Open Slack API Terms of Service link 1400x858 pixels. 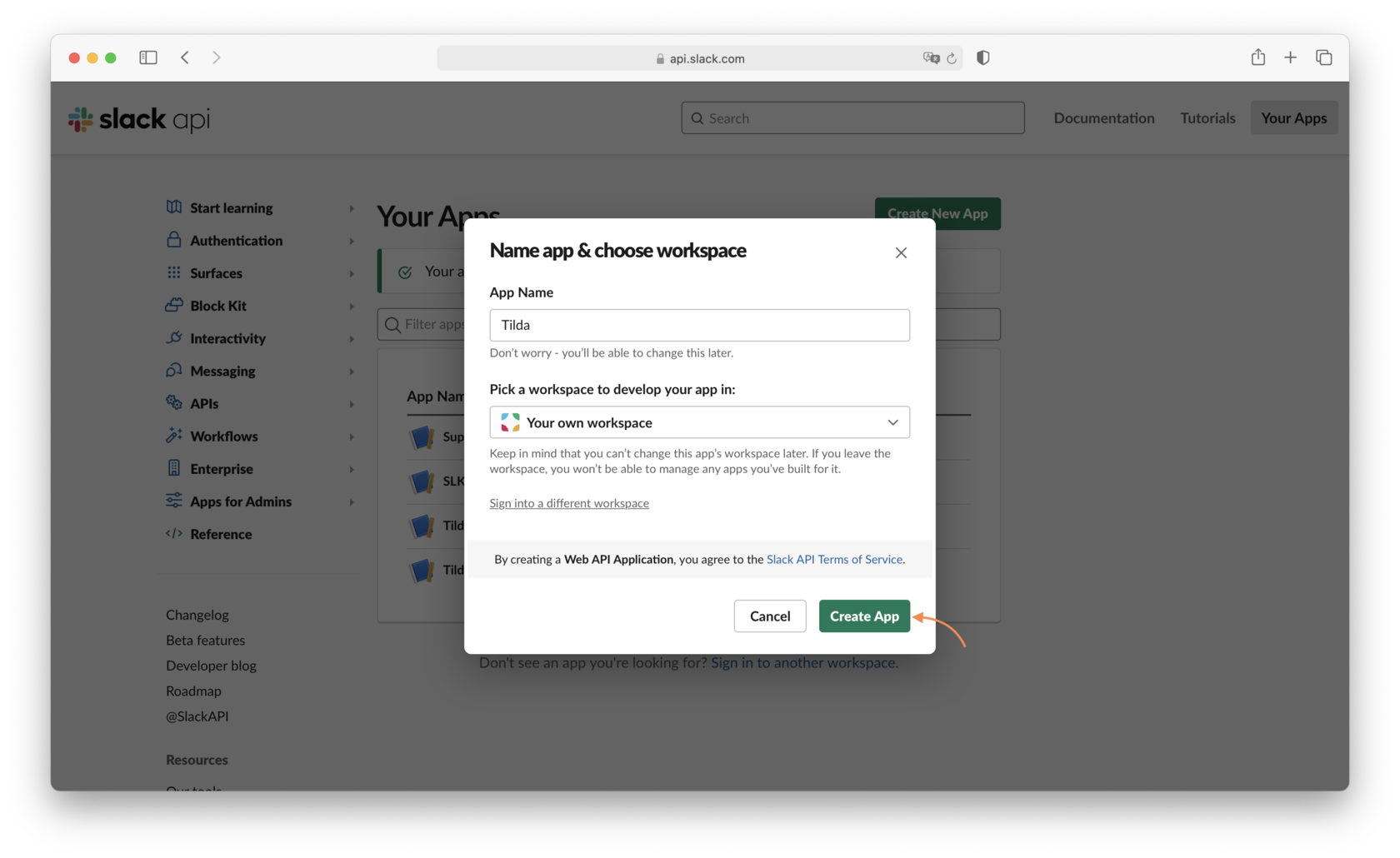tap(834, 559)
